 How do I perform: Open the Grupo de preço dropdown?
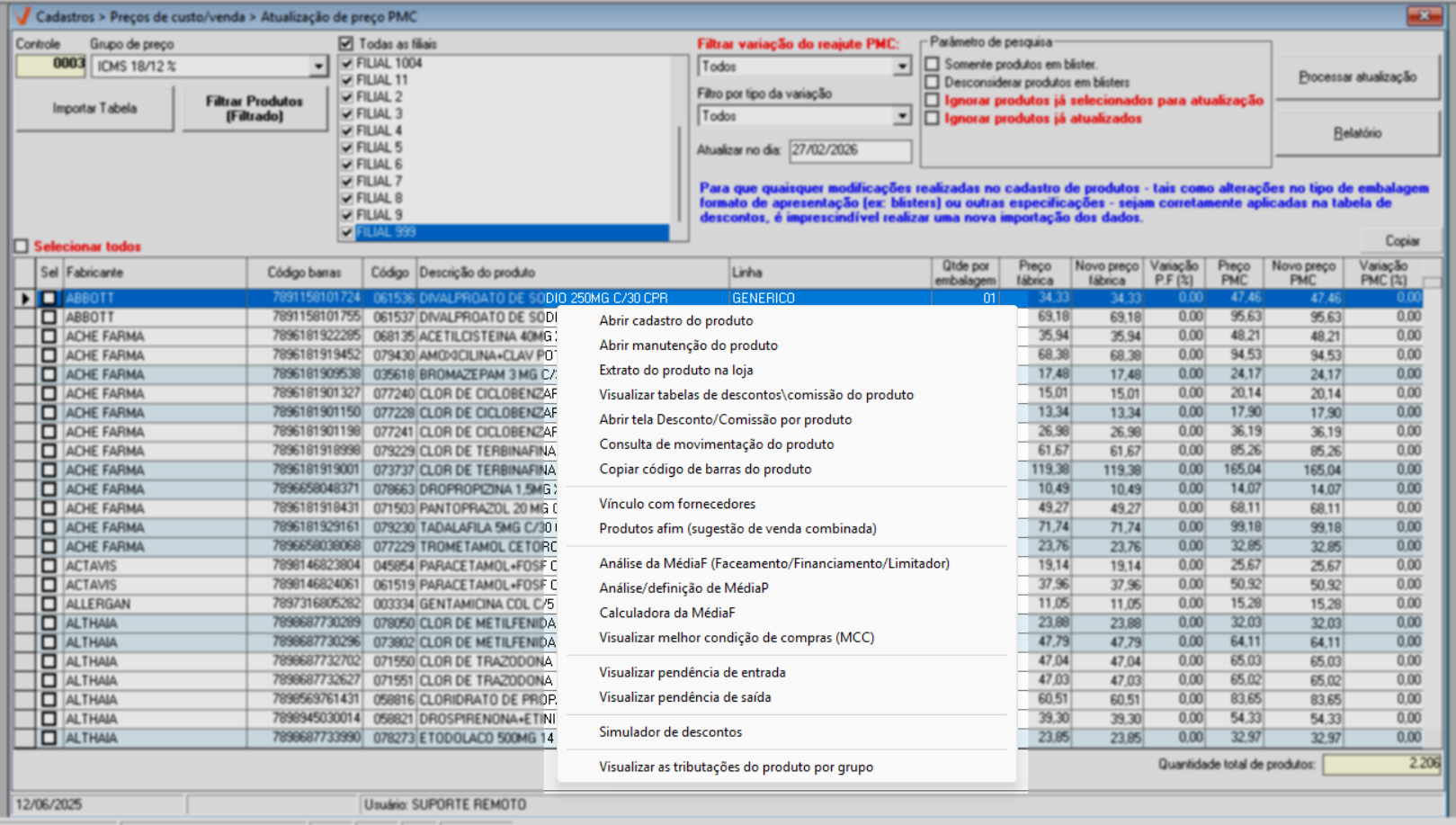[318, 67]
